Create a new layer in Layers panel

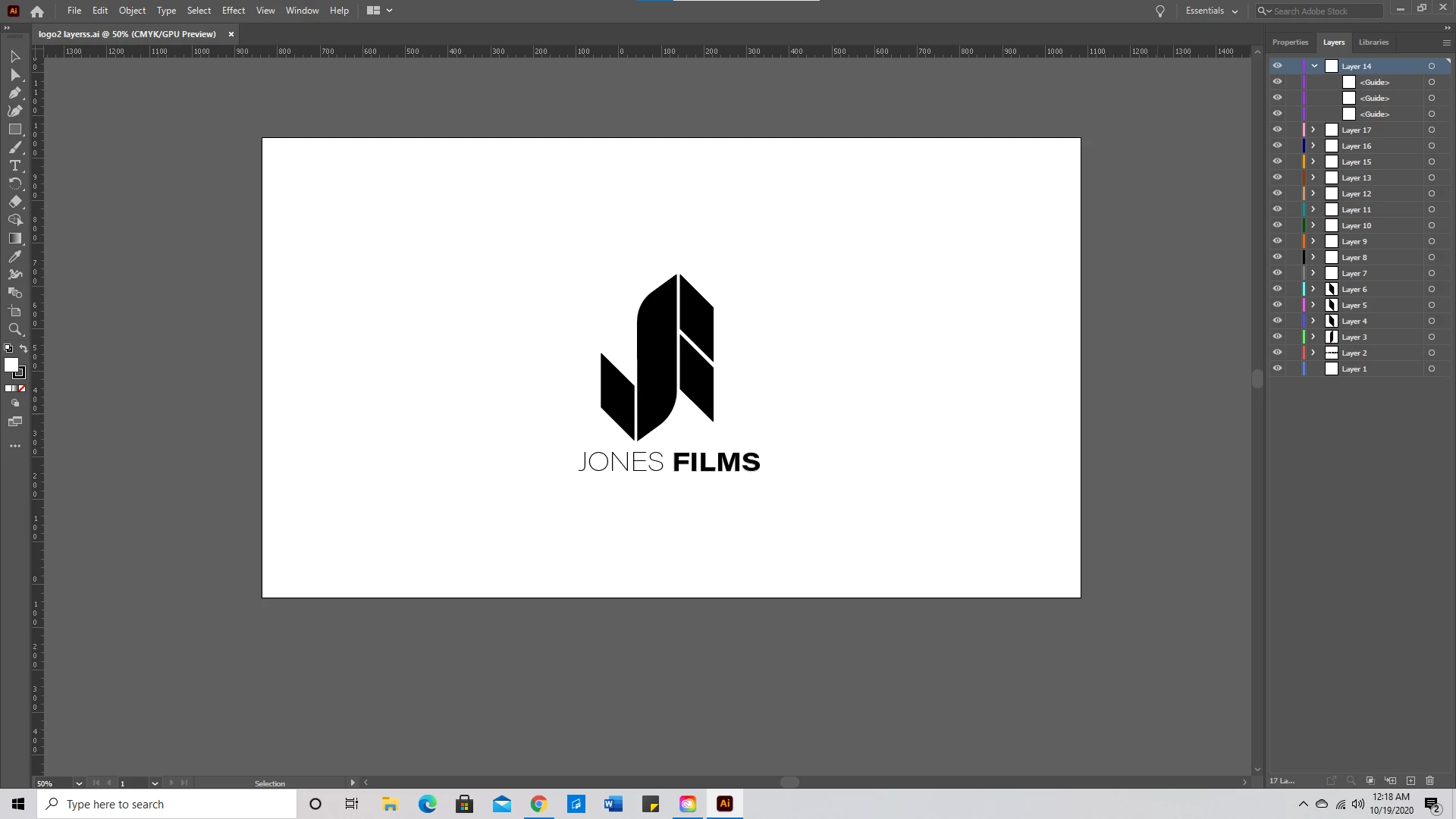[x=1410, y=780]
